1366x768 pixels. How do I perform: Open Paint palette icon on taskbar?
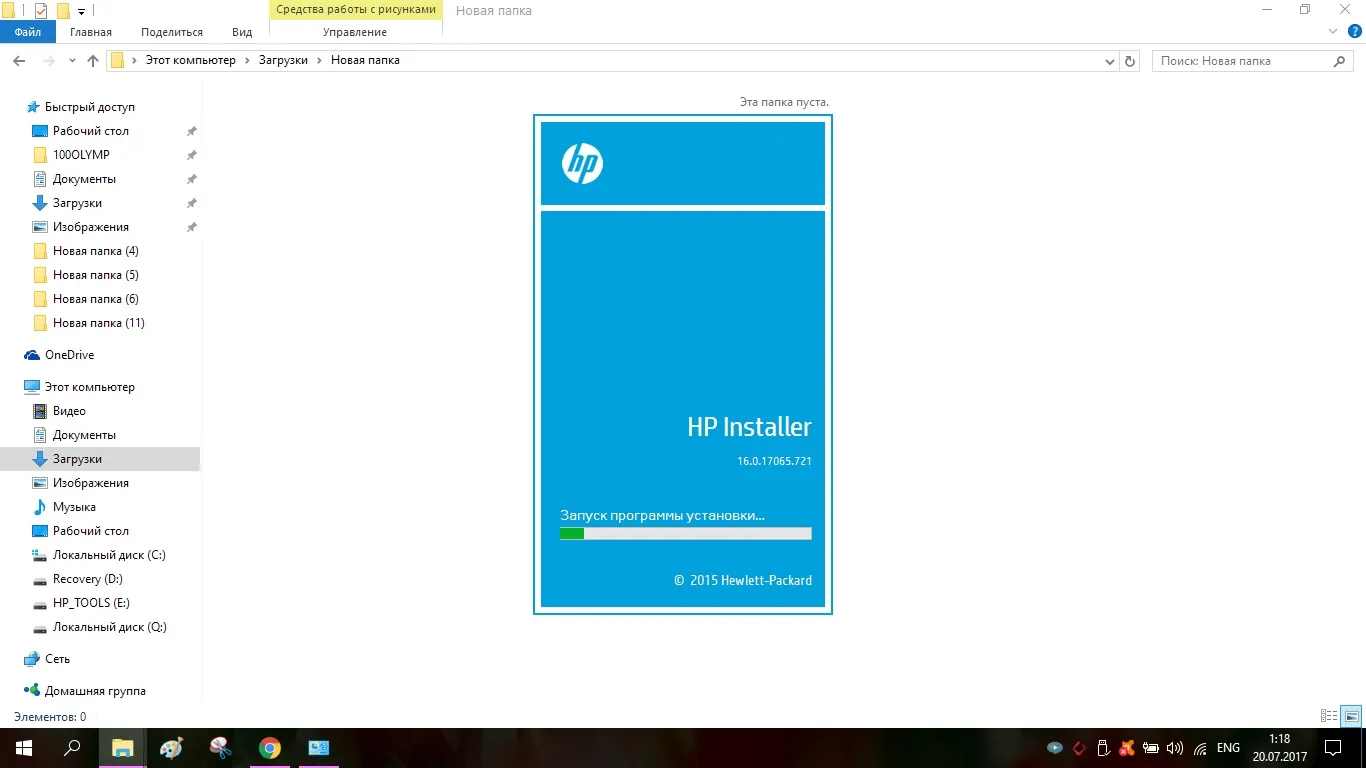(171, 748)
